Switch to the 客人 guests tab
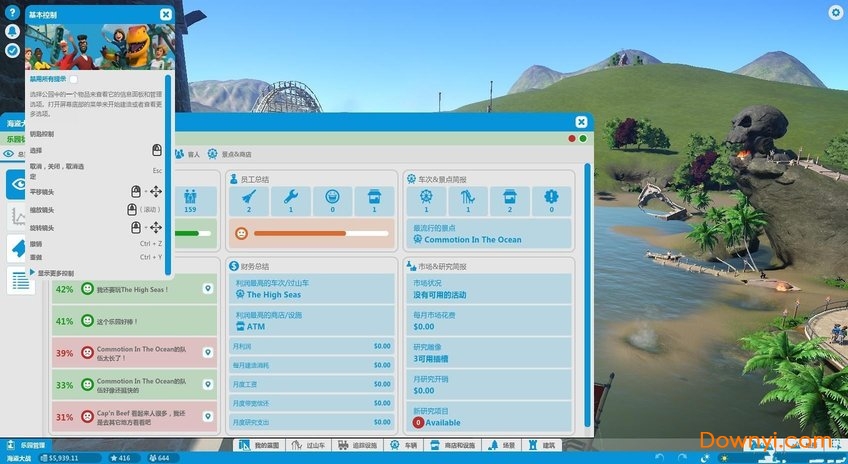The height and width of the screenshot is (464, 848). (187, 155)
